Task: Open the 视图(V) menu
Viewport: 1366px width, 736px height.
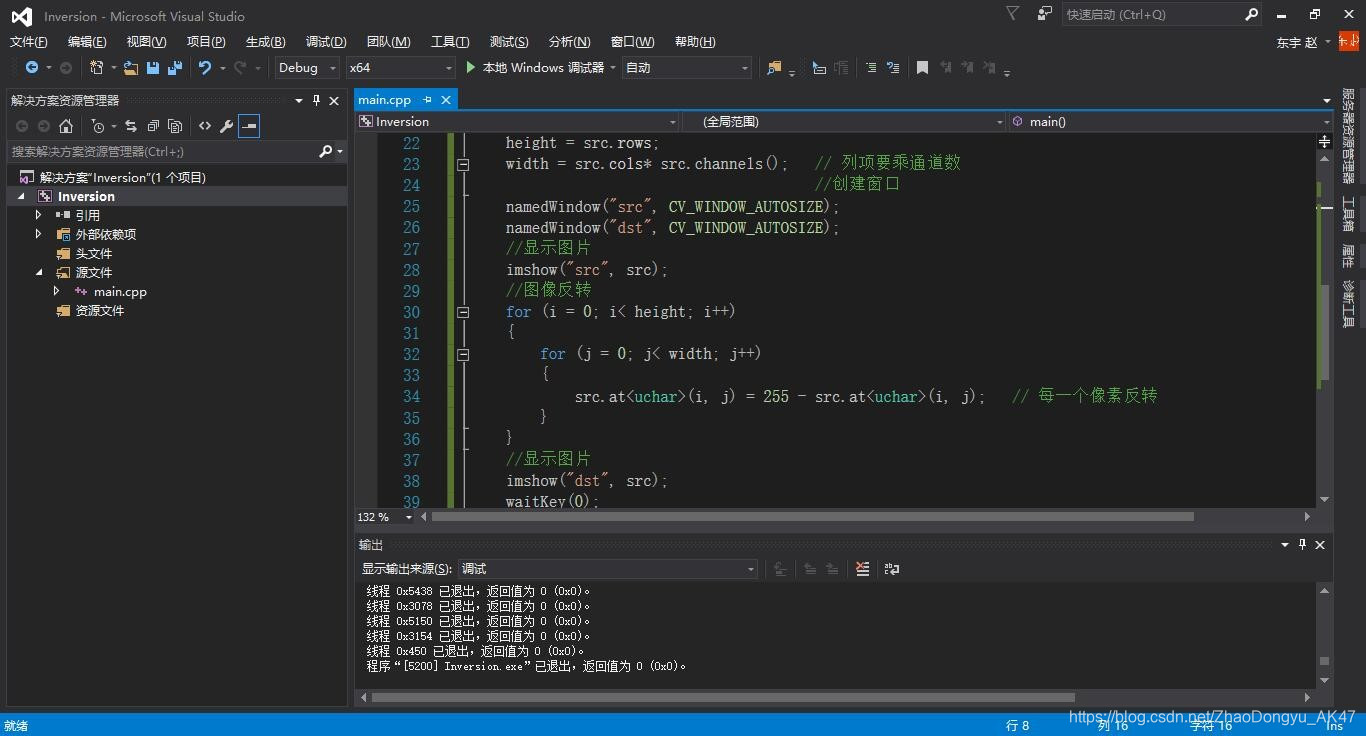Action: [146, 41]
